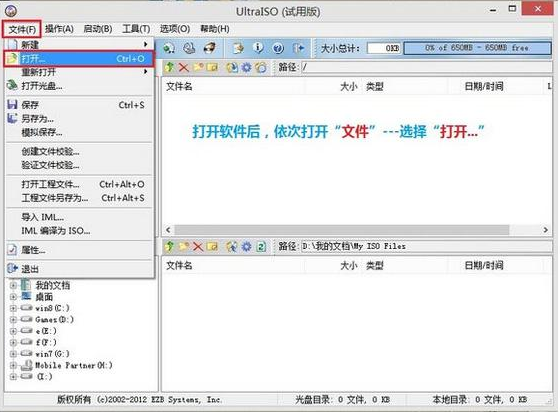Image resolution: width=560 pixels, height=412 pixels.
Task: Click the UltraISO app icon in title bar
Action: pyautogui.click(x=11, y=10)
